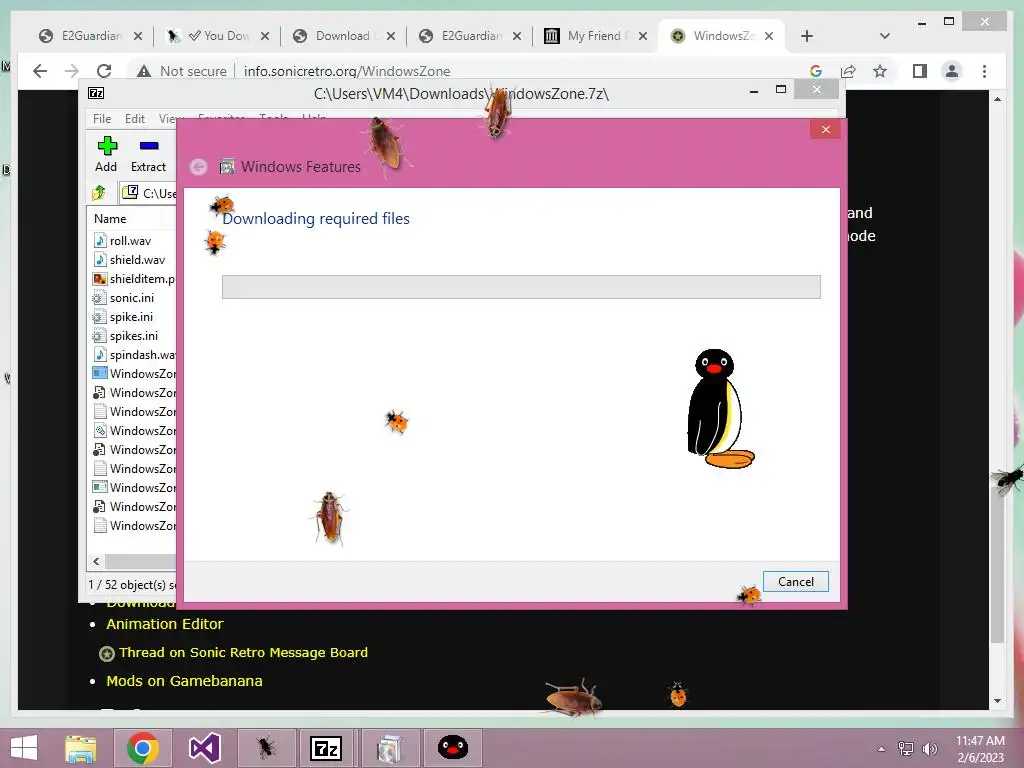The image size is (1024, 768).
Task: Click the Google icon in address bar
Action: (x=816, y=71)
